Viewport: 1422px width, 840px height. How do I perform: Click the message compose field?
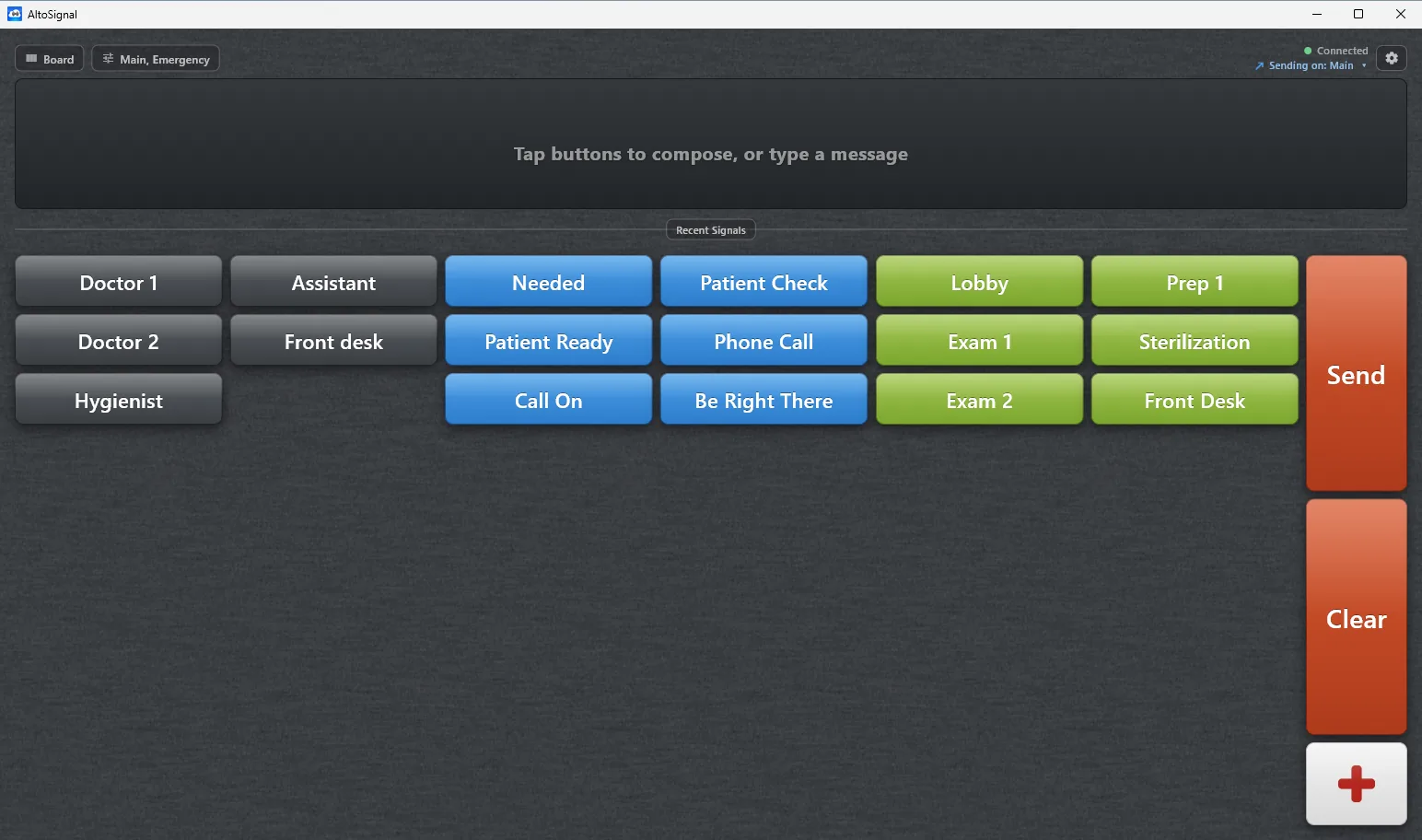[711, 145]
